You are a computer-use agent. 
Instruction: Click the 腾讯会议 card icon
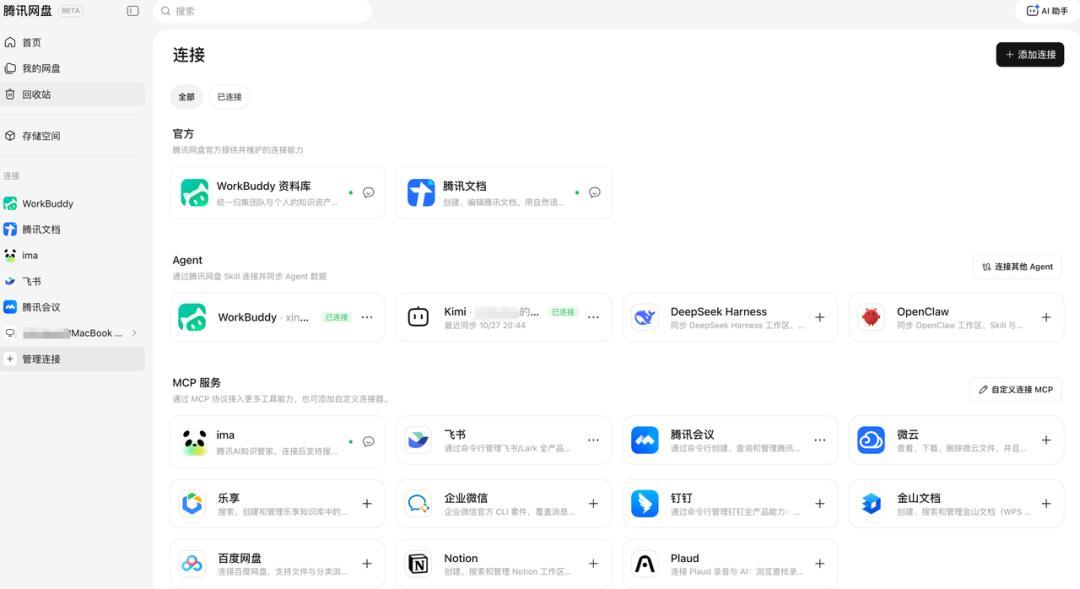click(645, 440)
